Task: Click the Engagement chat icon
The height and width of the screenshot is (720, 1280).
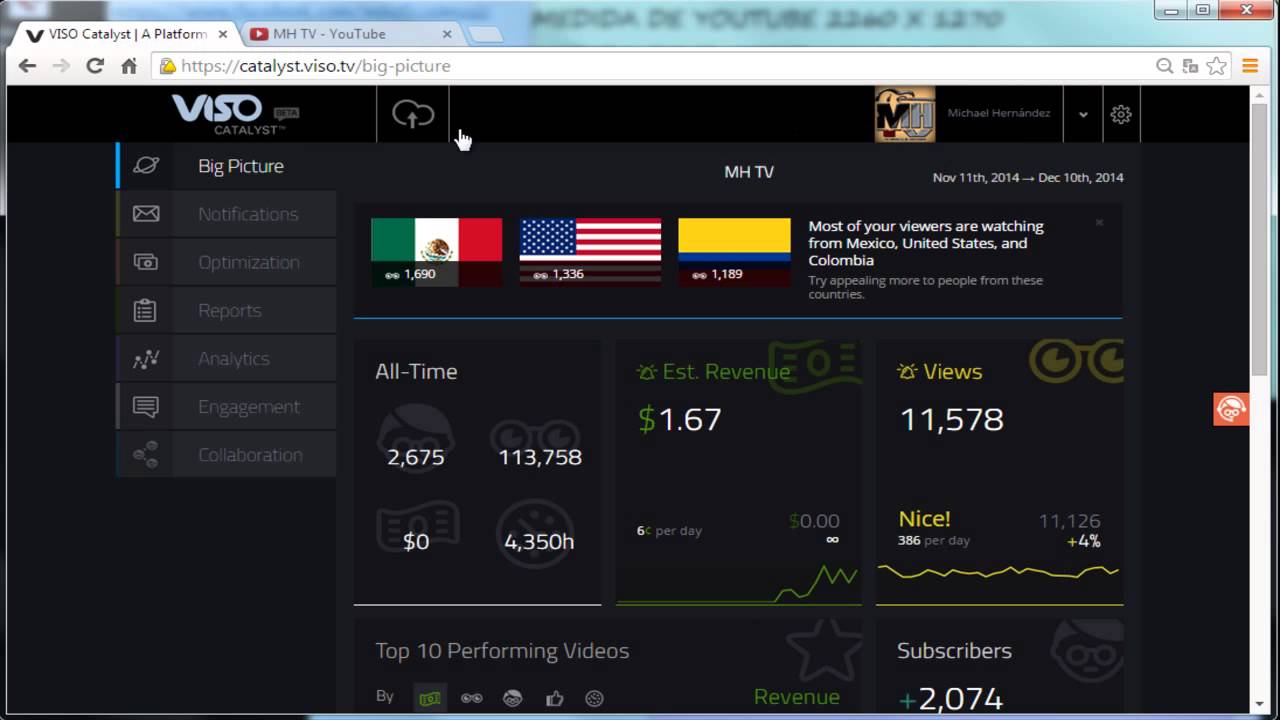Action: pyautogui.click(x=146, y=407)
